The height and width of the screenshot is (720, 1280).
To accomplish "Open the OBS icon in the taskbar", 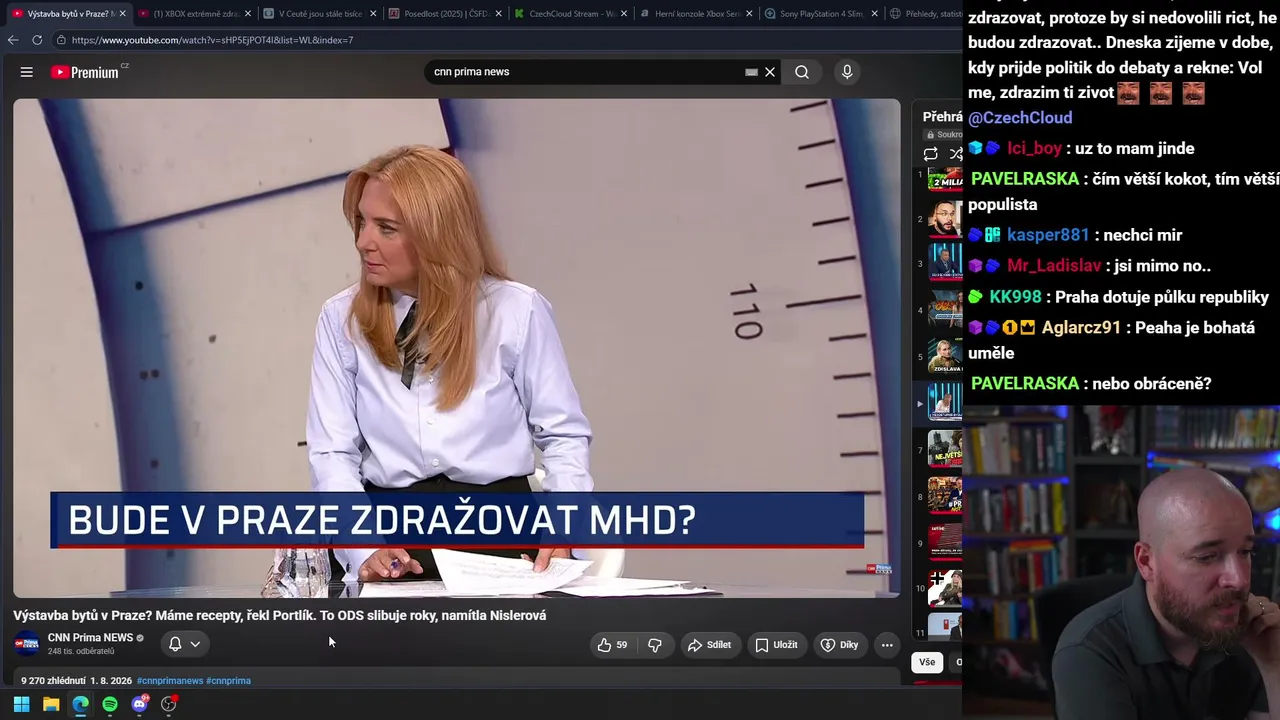I will (169, 704).
